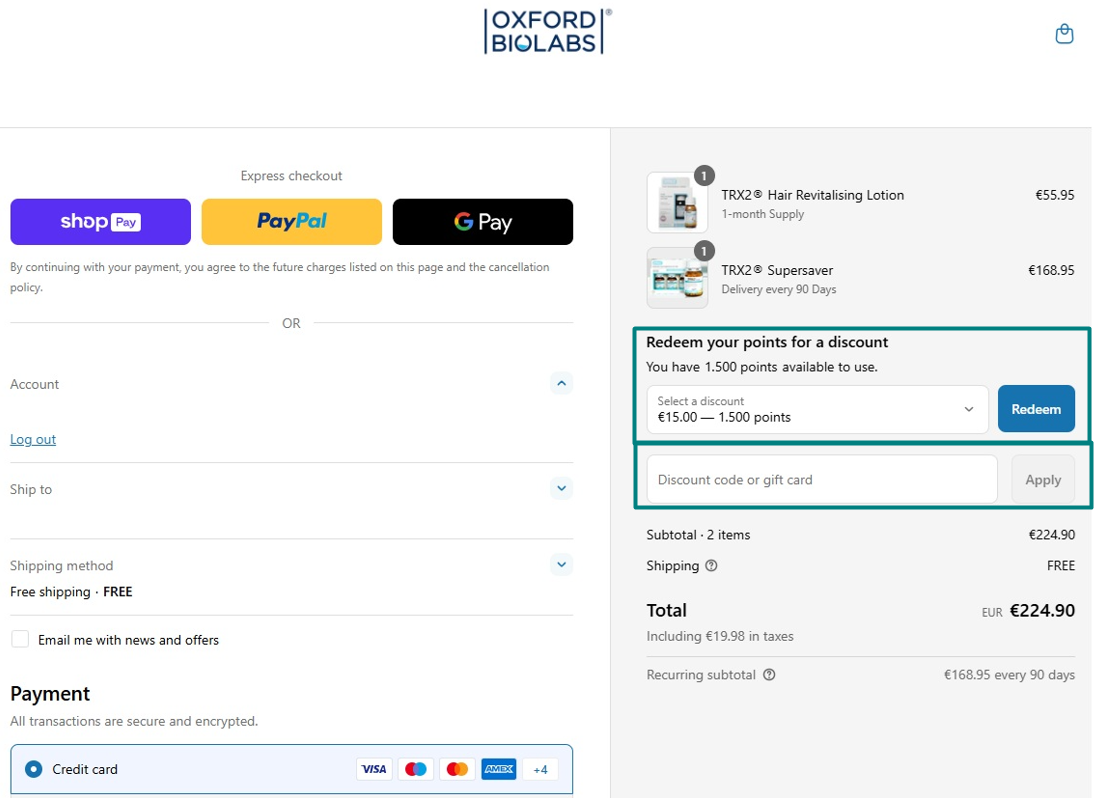The height and width of the screenshot is (798, 1102).
Task: Click the Visa card icon
Action: [374, 769]
